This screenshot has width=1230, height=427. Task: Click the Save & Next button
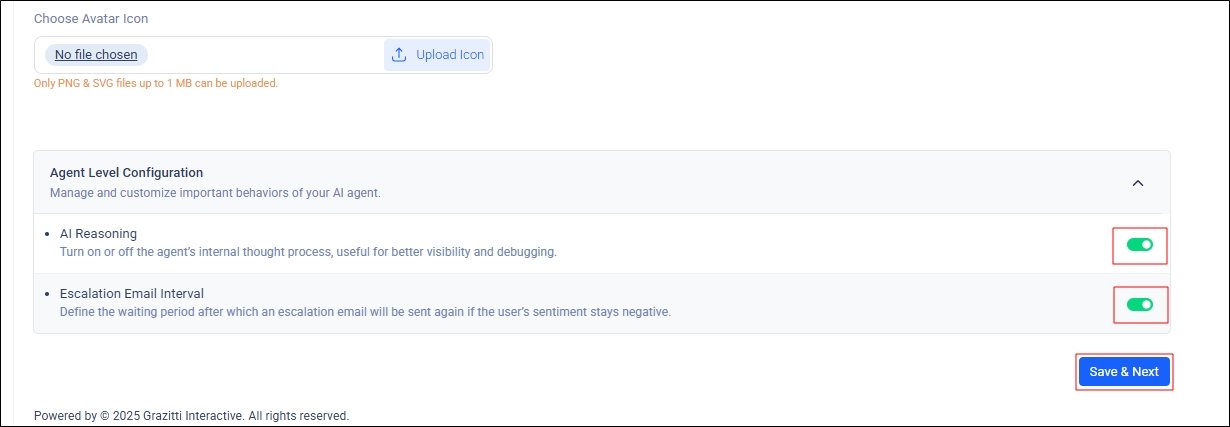coord(1123,371)
